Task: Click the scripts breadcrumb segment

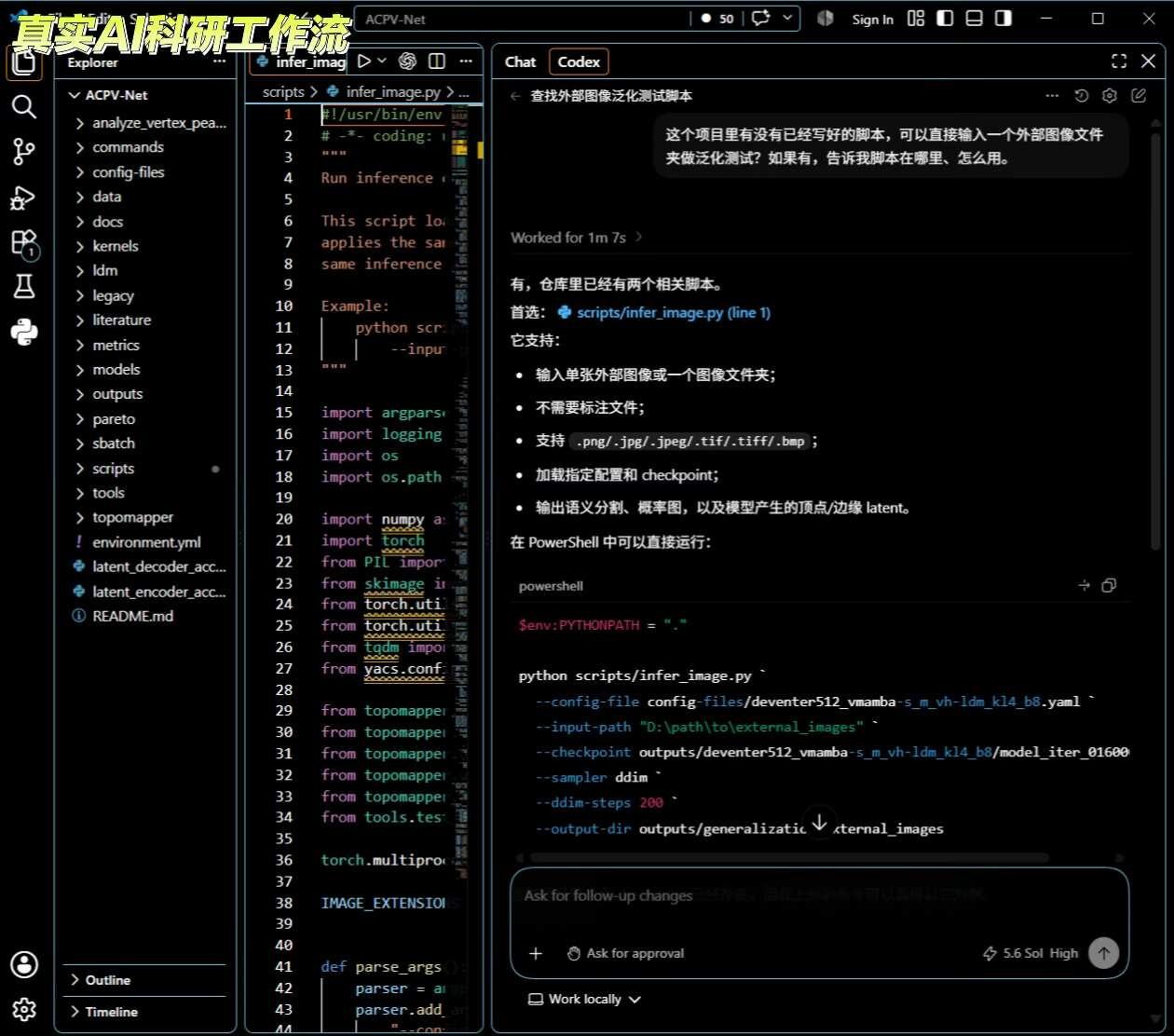Action: click(283, 91)
